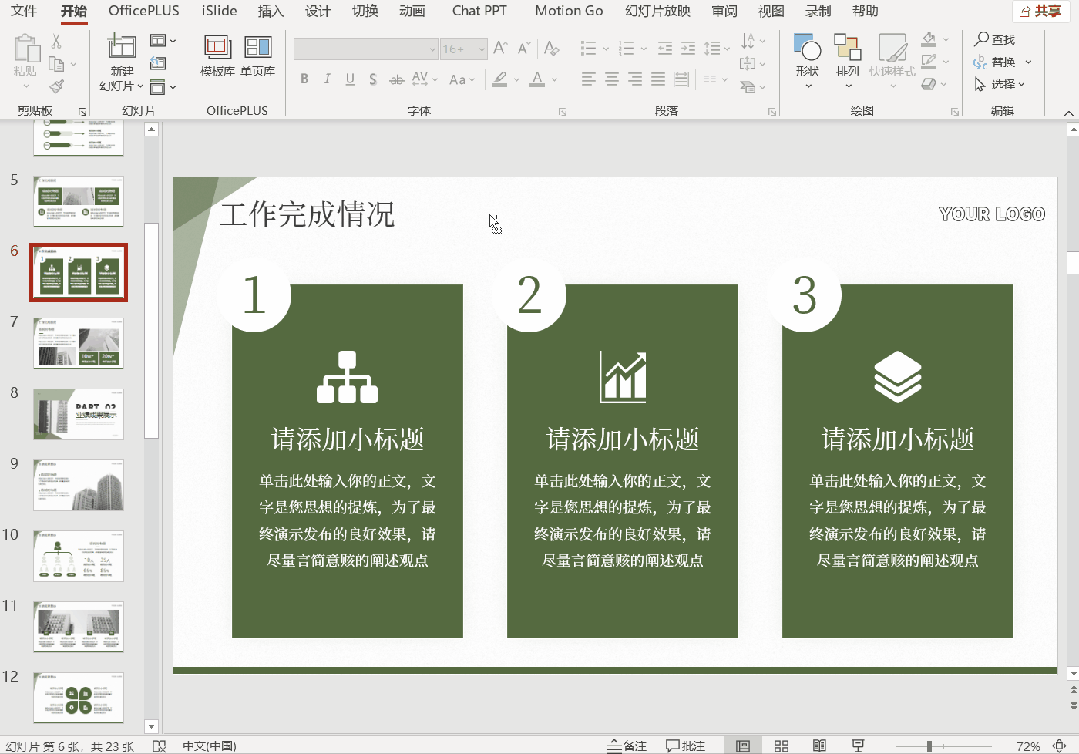Switch to the 动画 (Animations) tab
The height and width of the screenshot is (754, 1079).
[x=411, y=11]
